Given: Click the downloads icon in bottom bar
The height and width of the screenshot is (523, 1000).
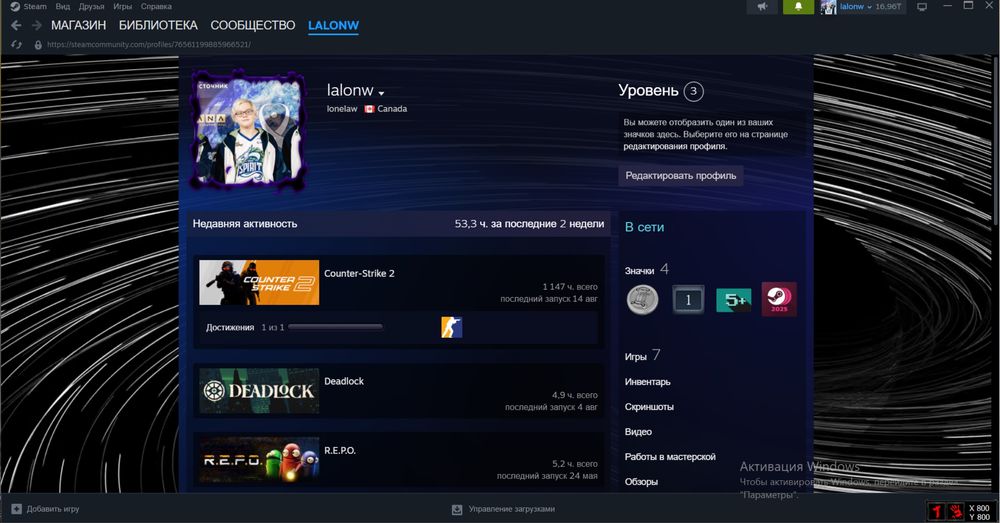Looking at the screenshot, I should (x=457, y=510).
